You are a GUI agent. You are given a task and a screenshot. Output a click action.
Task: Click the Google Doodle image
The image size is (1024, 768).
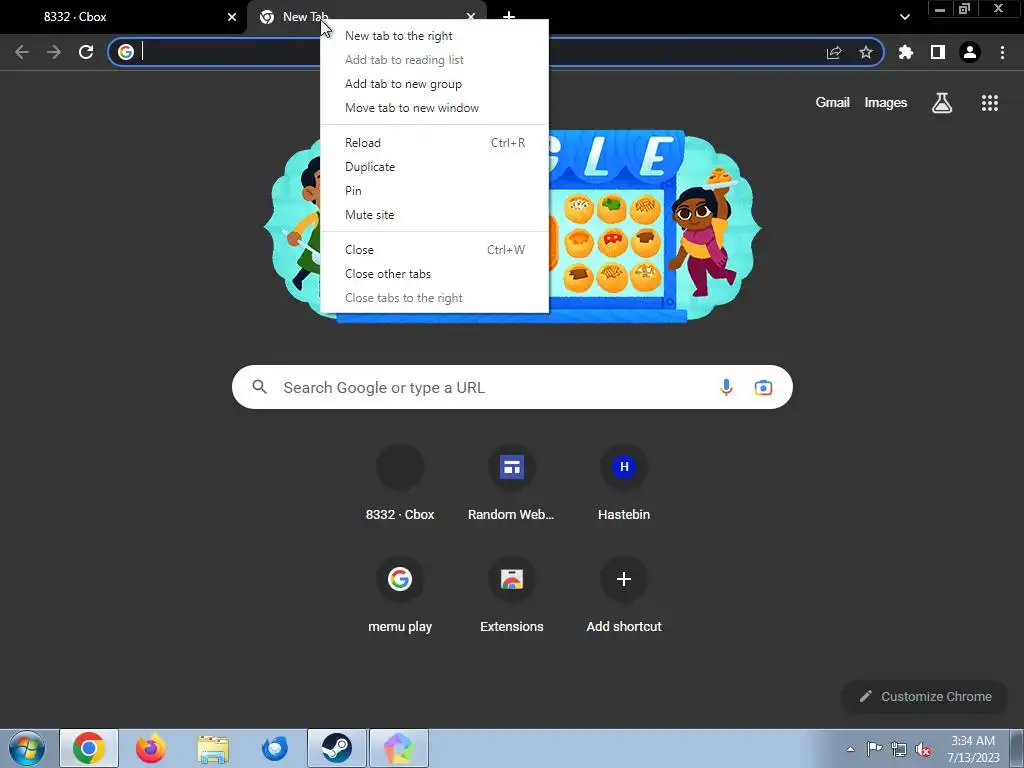click(513, 225)
